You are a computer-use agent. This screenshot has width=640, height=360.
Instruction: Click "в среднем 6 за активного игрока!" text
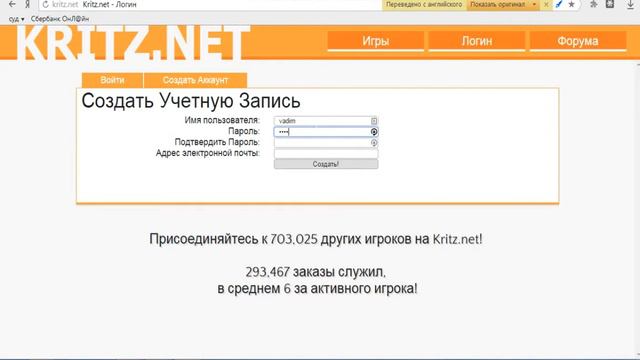pos(317,289)
